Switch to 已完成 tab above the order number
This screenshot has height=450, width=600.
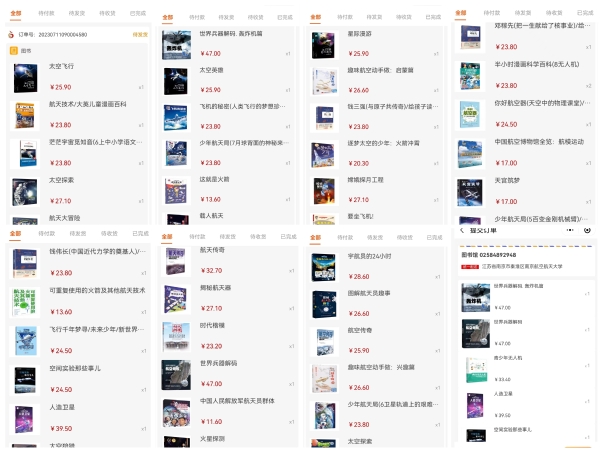[x=137, y=14]
